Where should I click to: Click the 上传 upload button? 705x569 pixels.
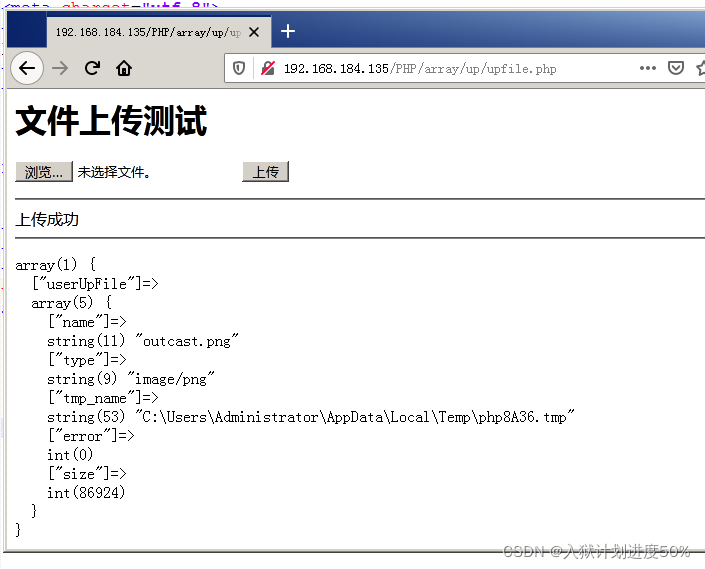[x=265, y=172]
